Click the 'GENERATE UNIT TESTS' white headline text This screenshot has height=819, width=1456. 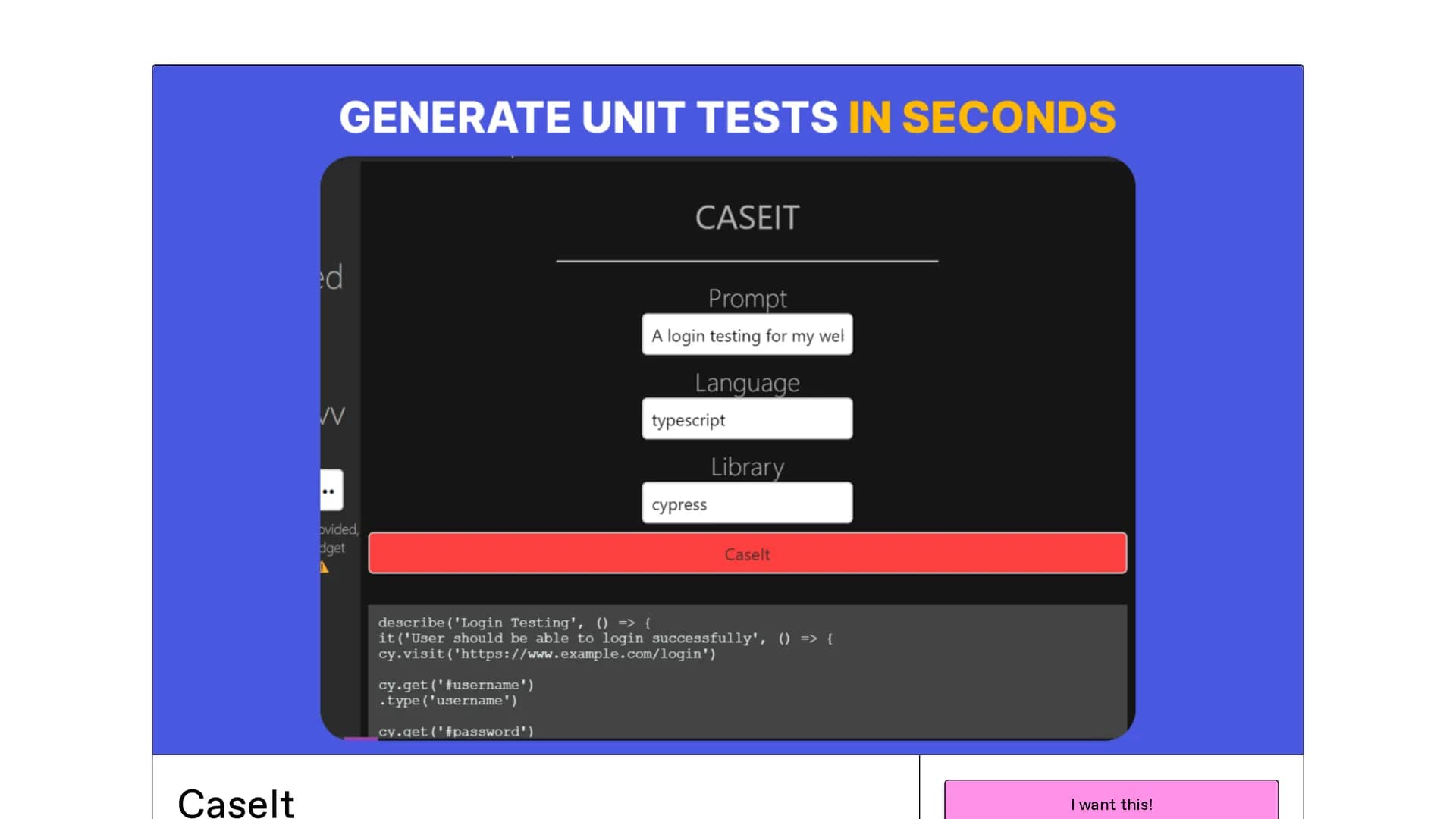[x=588, y=118]
